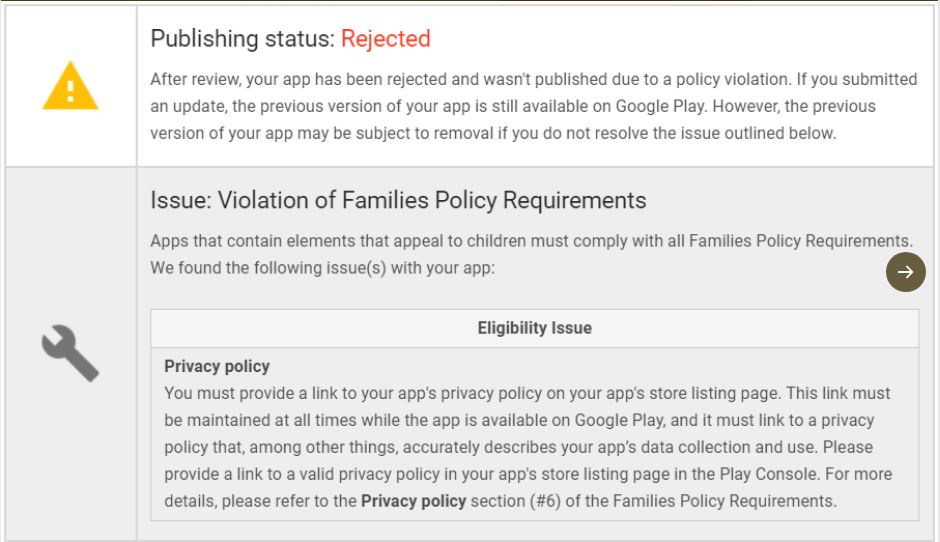Image resolution: width=940 pixels, height=542 pixels.
Task: Click the red Rejected status text
Action: (385, 38)
